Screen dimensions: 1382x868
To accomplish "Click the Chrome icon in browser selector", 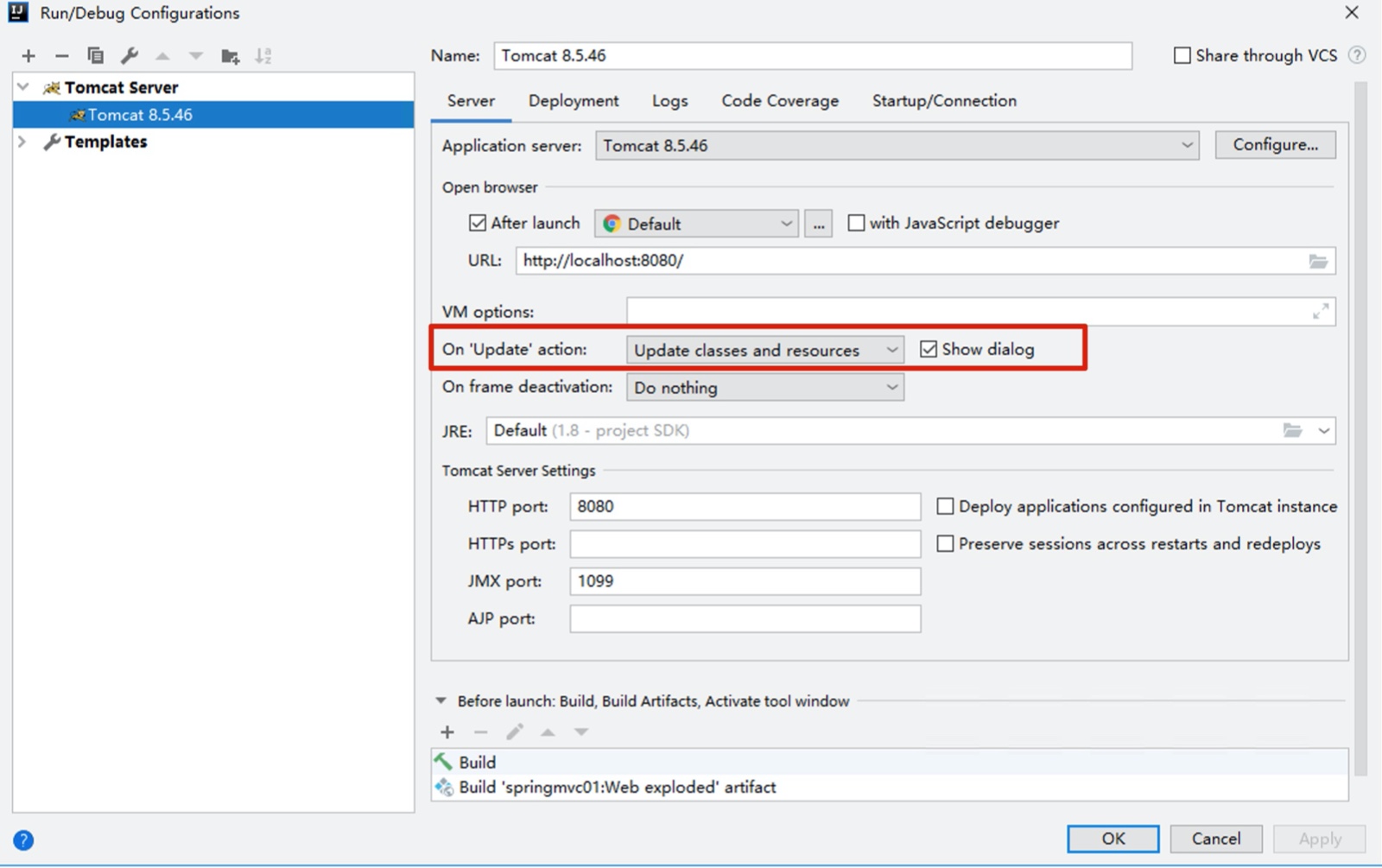I will click(x=612, y=224).
